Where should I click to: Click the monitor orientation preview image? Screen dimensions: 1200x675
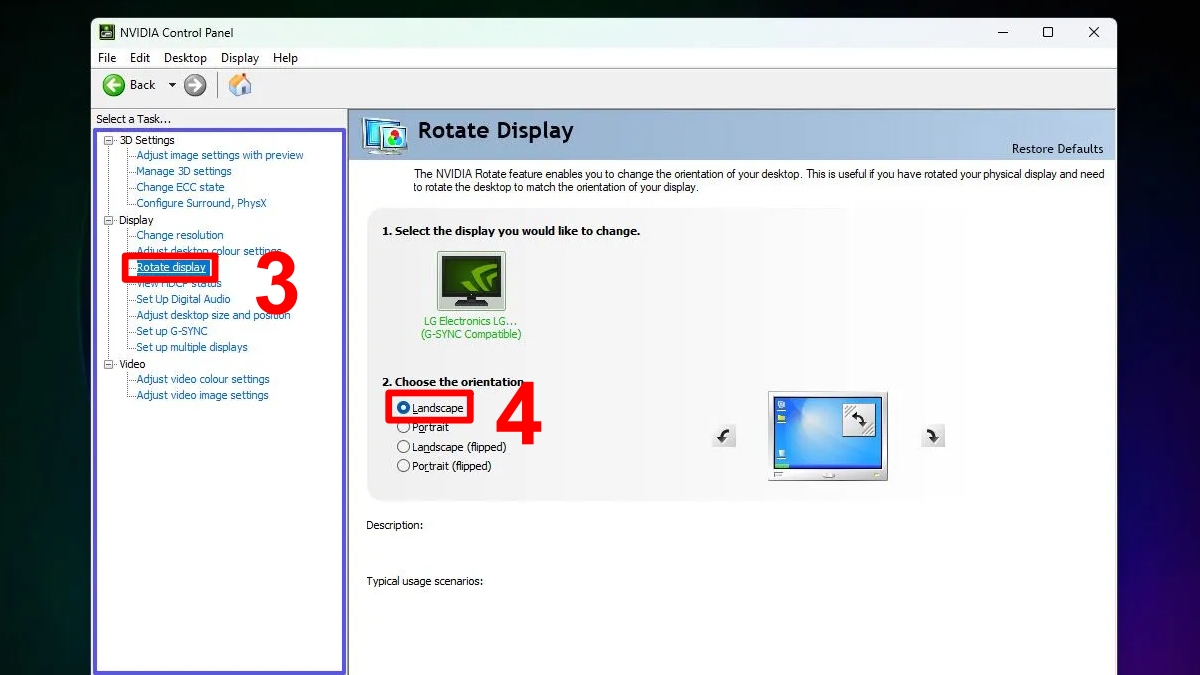click(x=827, y=435)
